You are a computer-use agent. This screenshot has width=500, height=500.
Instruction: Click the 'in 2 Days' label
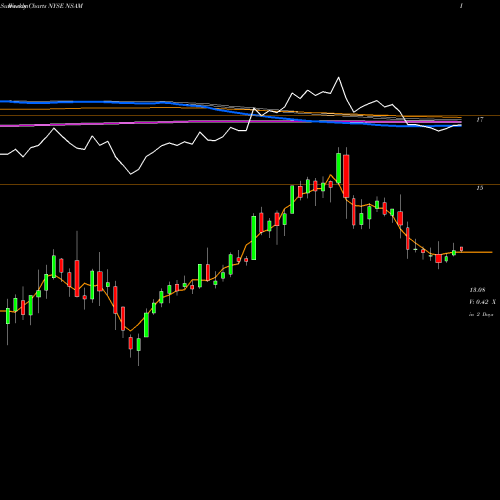pyautogui.click(x=481, y=314)
